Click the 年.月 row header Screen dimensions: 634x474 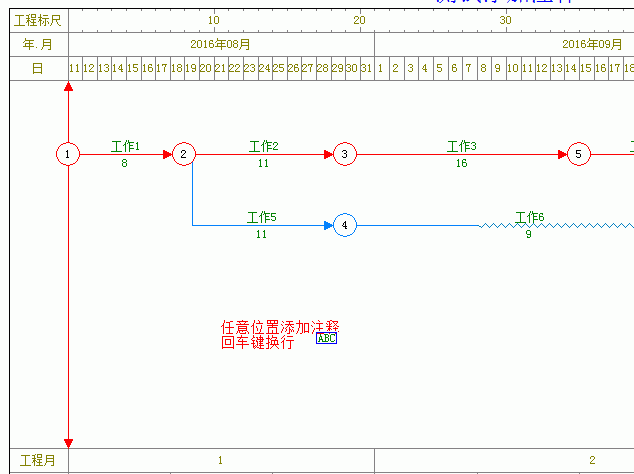click(x=39, y=44)
